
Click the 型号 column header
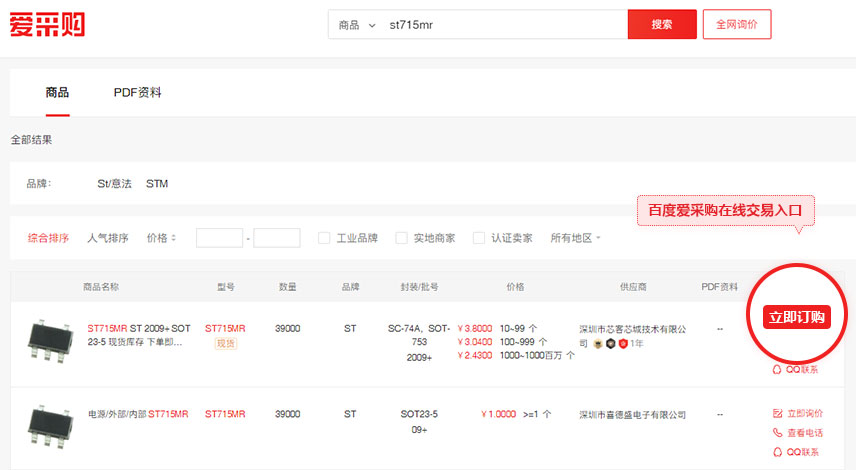tap(225, 287)
